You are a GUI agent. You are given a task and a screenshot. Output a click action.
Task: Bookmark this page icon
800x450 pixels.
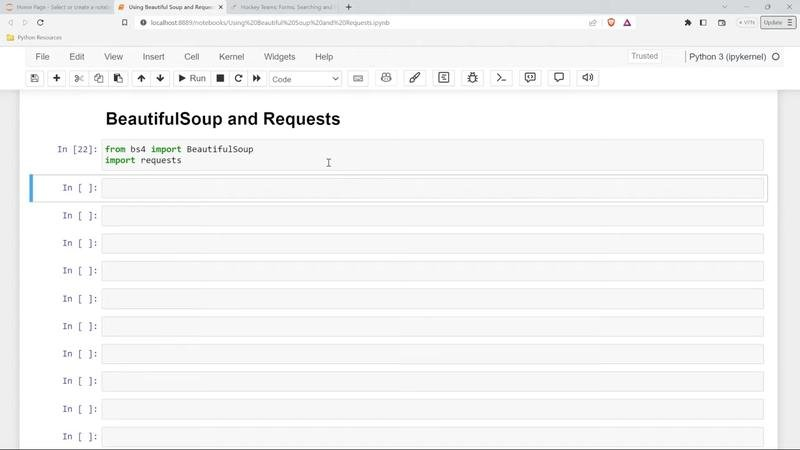pyautogui.click(x=124, y=22)
